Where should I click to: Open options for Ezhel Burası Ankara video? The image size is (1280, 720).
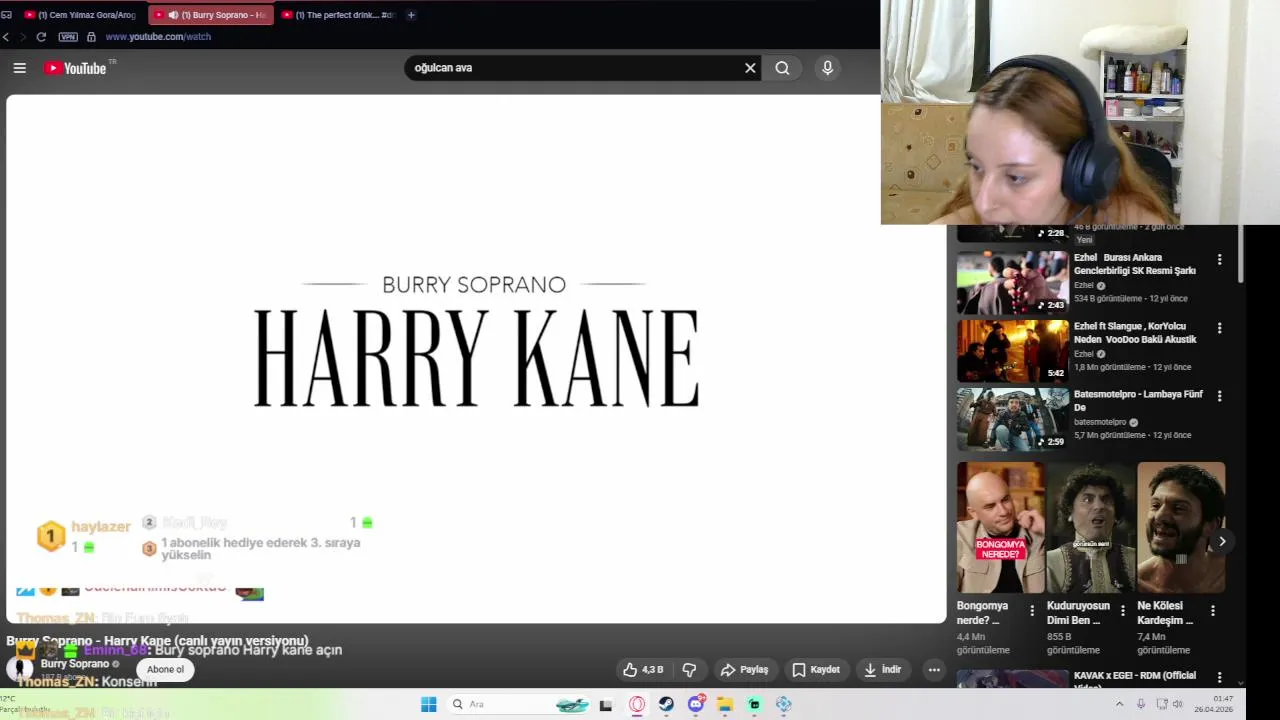click(1219, 260)
